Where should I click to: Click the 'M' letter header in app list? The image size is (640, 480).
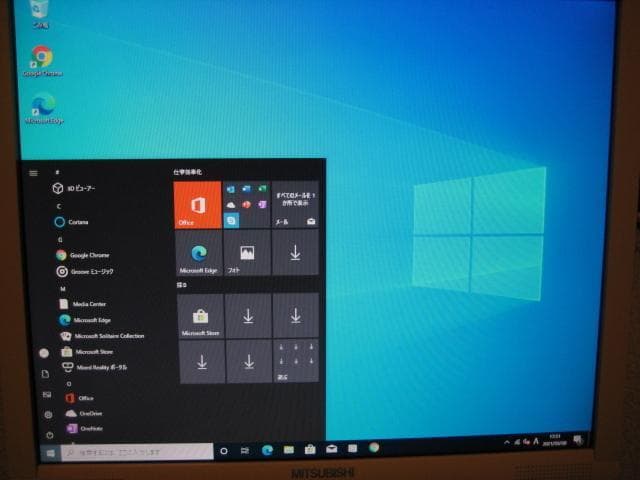[63, 289]
